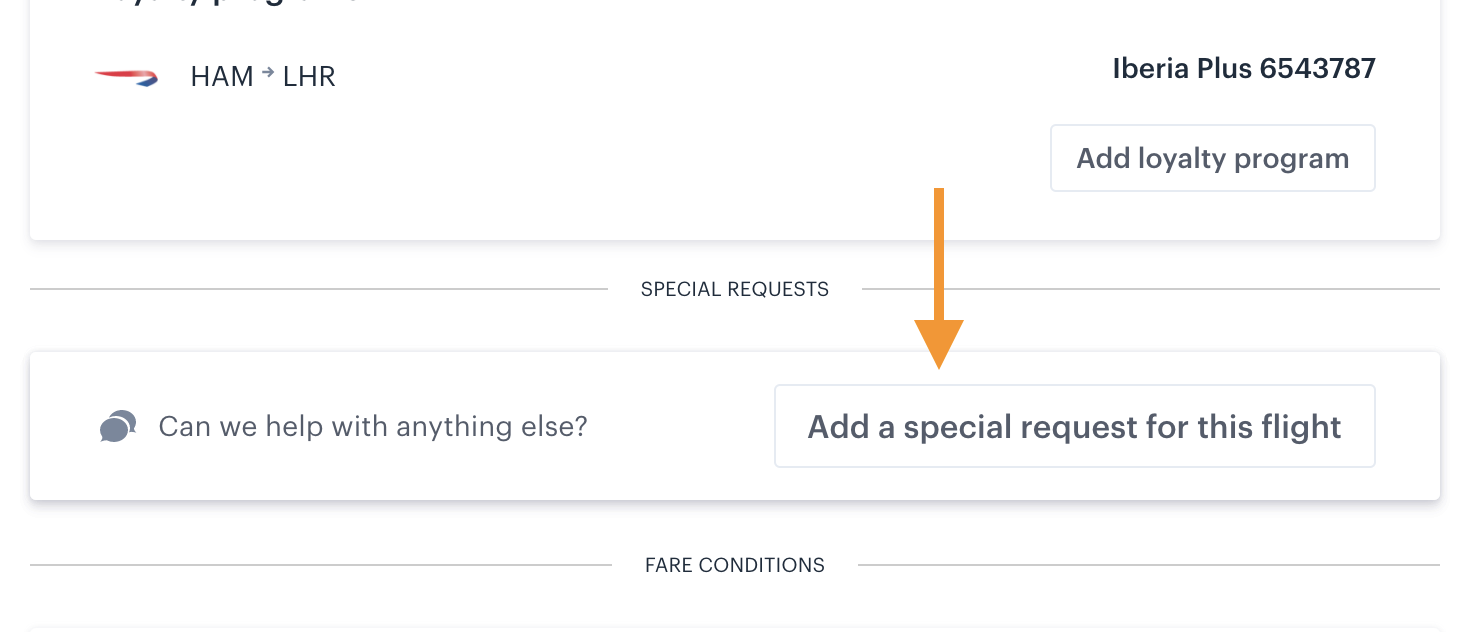Click the chat bubbles icon
The width and height of the screenshot is (1480, 632).
[118, 426]
